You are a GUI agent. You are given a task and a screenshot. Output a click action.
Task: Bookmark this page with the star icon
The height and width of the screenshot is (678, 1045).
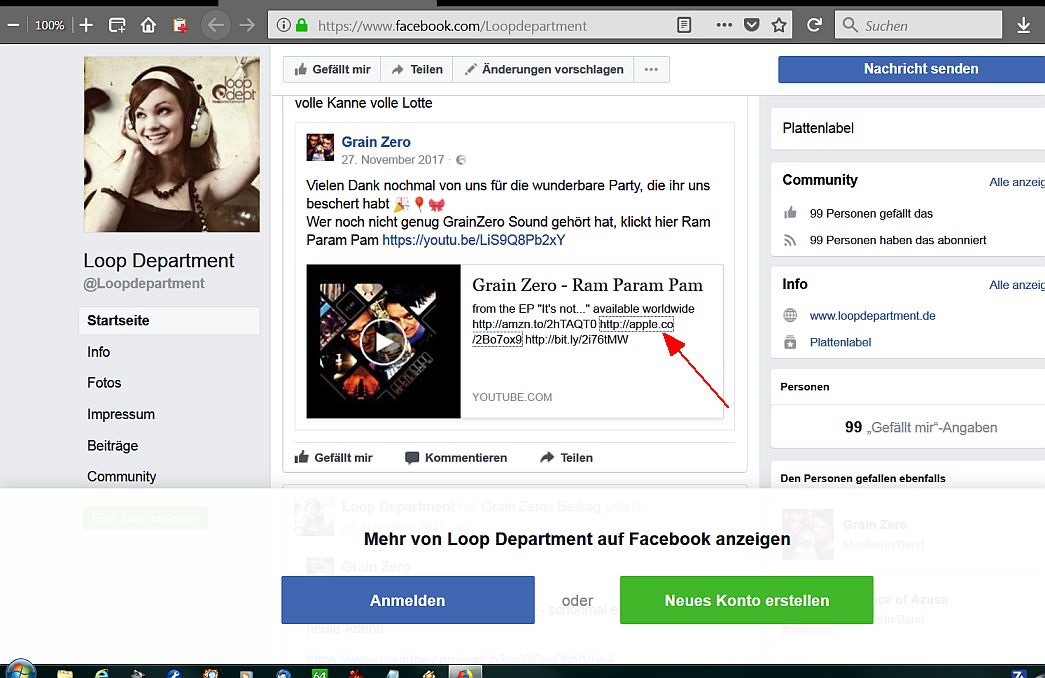click(x=780, y=25)
